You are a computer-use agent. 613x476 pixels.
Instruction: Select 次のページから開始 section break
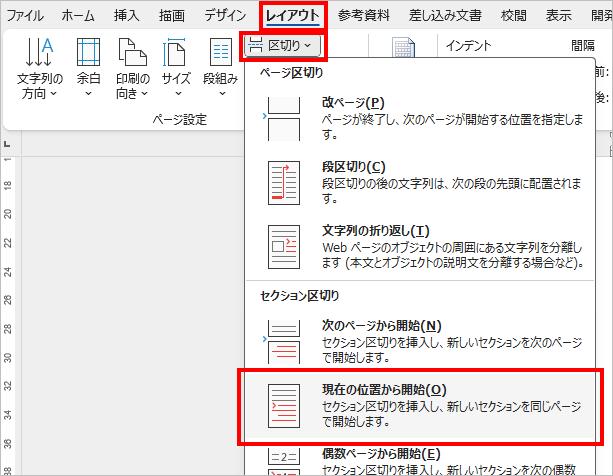(x=420, y=342)
